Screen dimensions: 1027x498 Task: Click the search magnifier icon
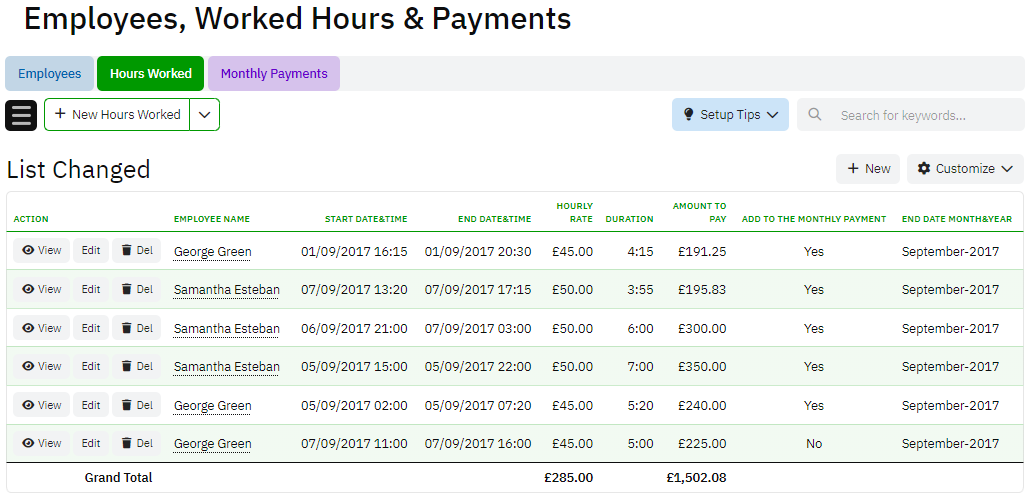point(815,115)
